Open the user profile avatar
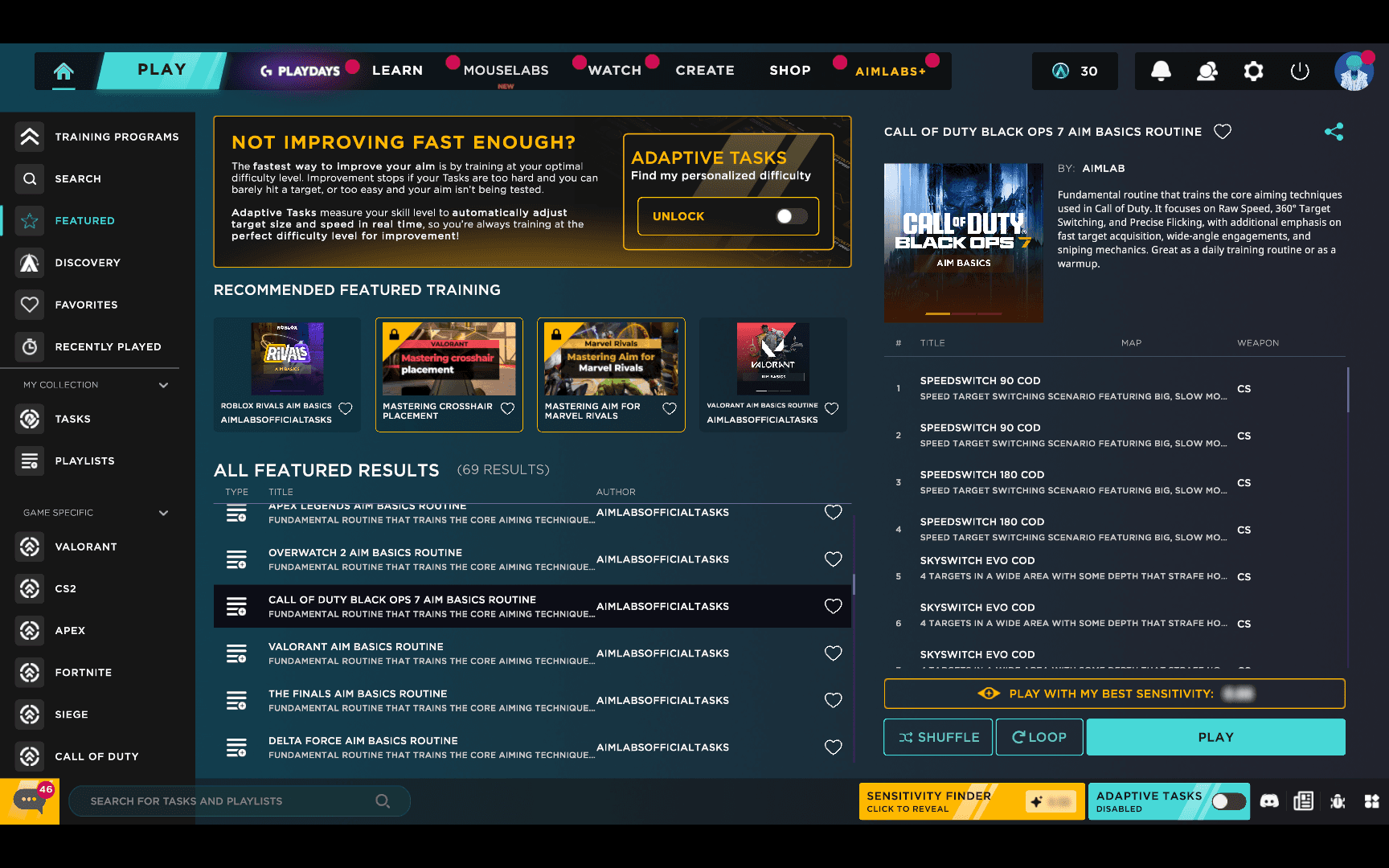The height and width of the screenshot is (868, 1389). [1354, 72]
